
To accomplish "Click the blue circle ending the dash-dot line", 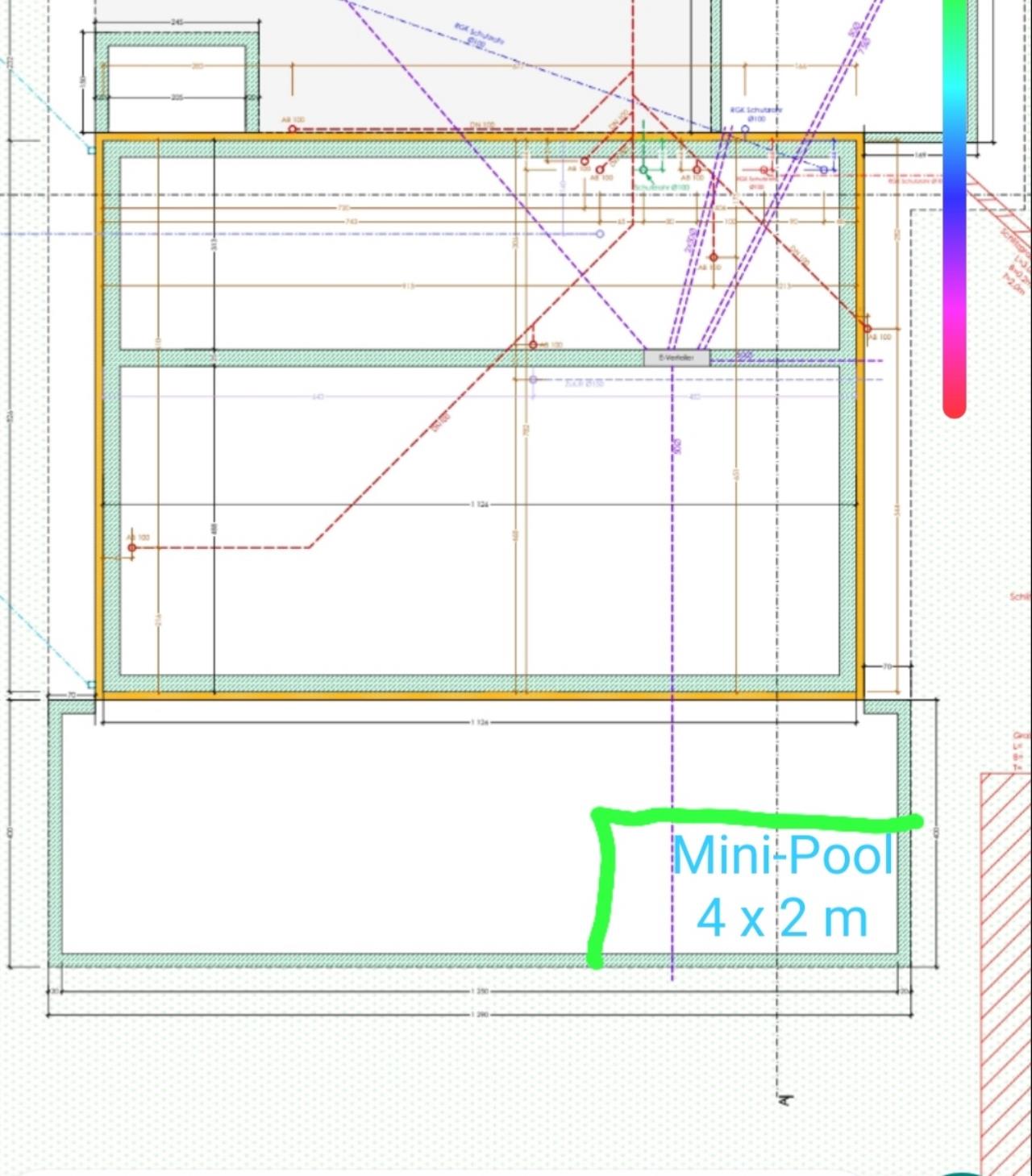I will point(600,234).
